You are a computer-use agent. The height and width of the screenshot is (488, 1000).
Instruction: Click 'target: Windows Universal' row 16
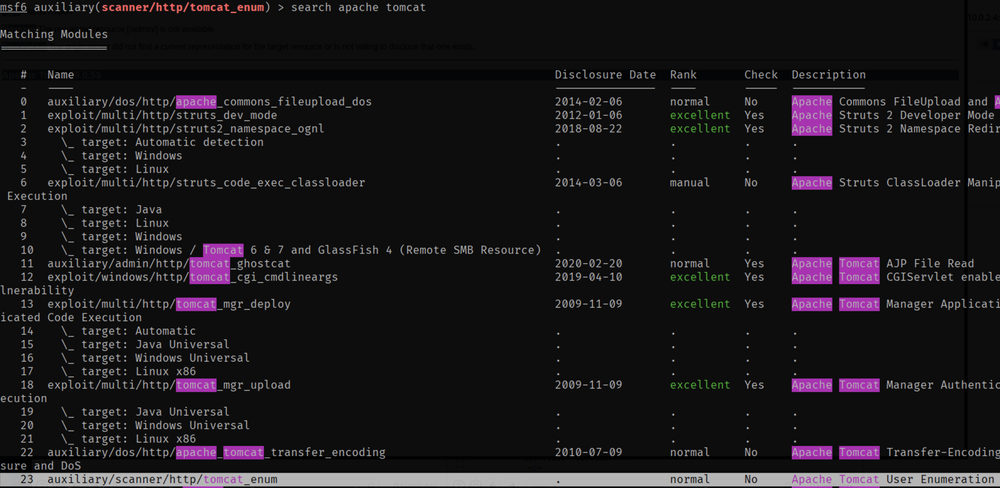[155, 358]
